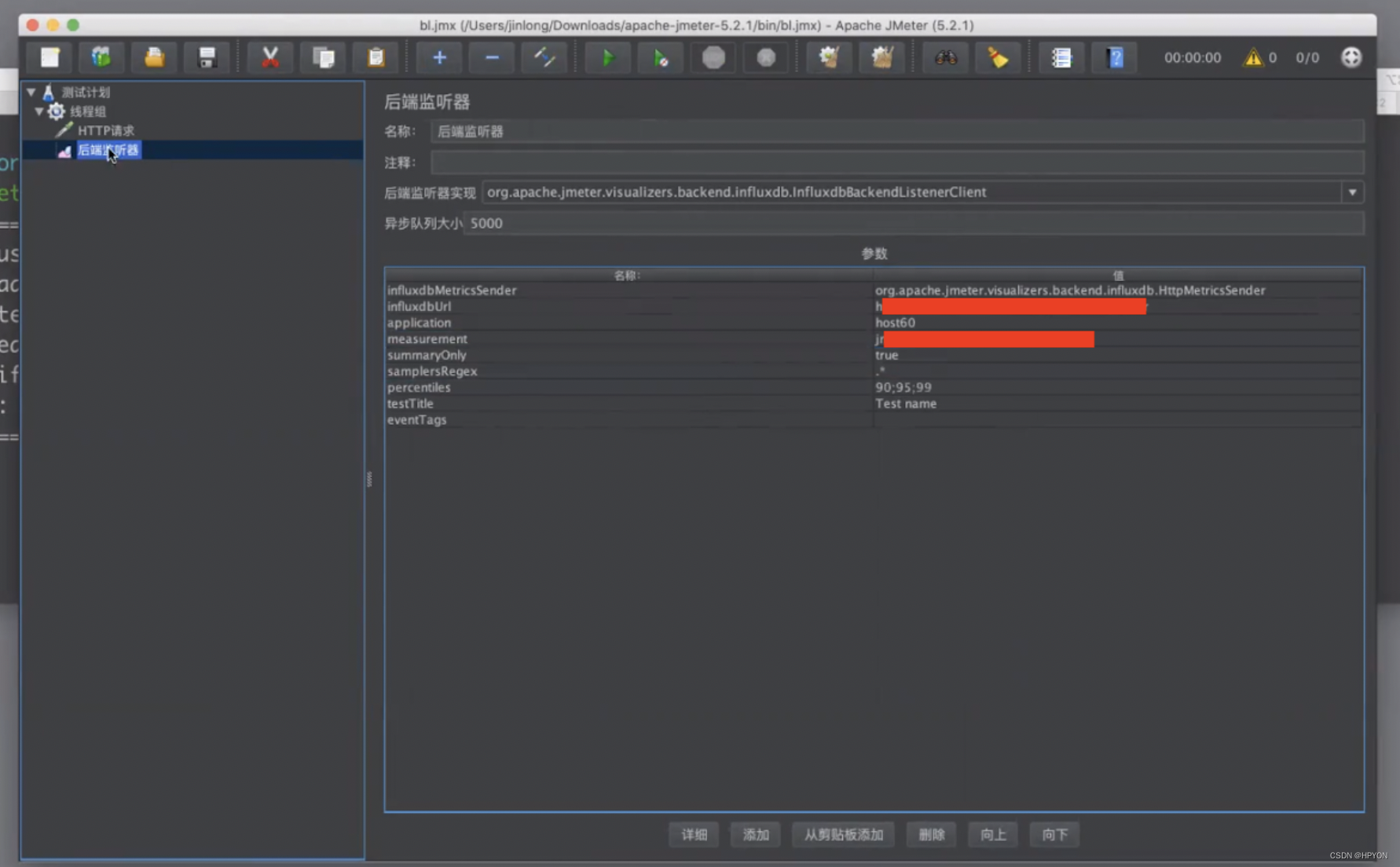Open the Help question mark icon

(1115, 57)
